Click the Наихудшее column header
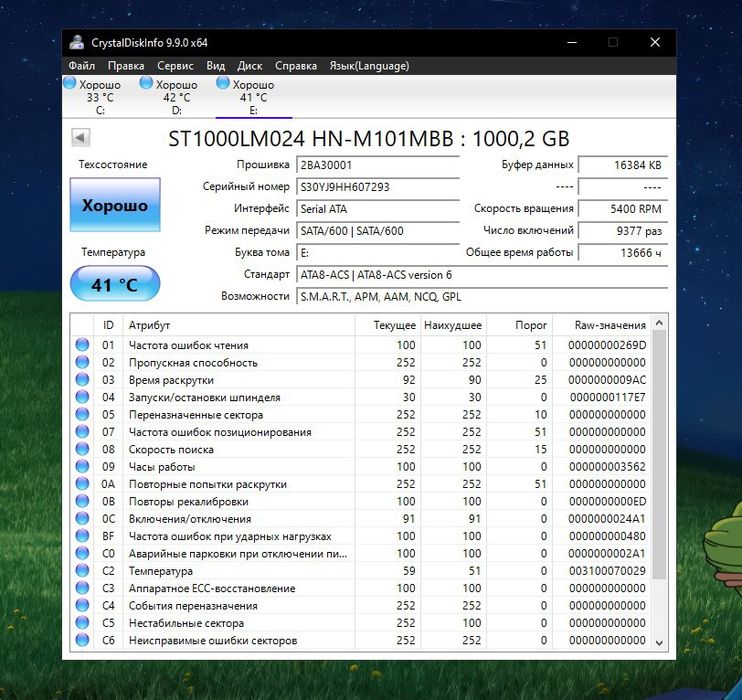This screenshot has height=700, width=742. click(453, 325)
